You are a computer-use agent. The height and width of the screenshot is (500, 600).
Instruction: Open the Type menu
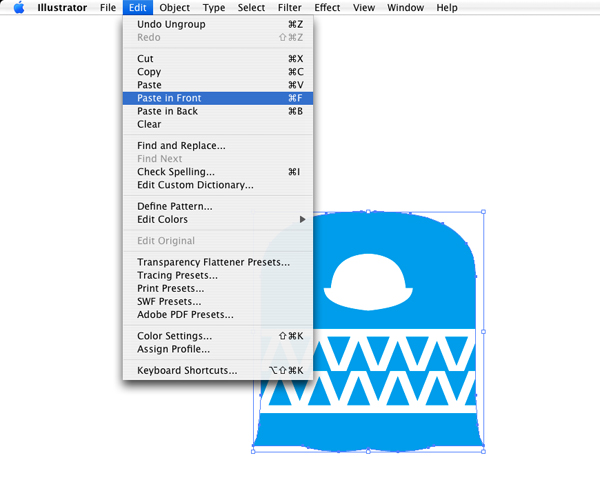pyautogui.click(x=214, y=8)
